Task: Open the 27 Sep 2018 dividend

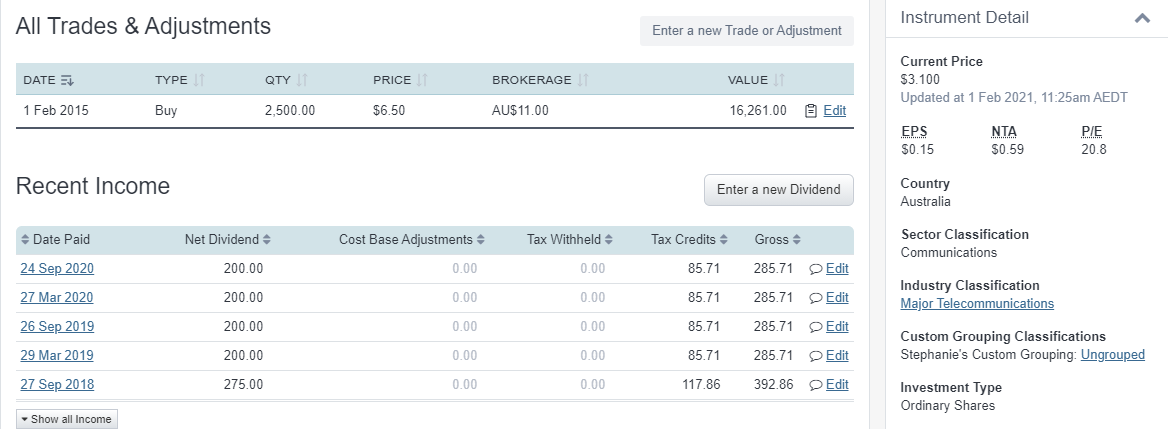Action: pos(57,385)
